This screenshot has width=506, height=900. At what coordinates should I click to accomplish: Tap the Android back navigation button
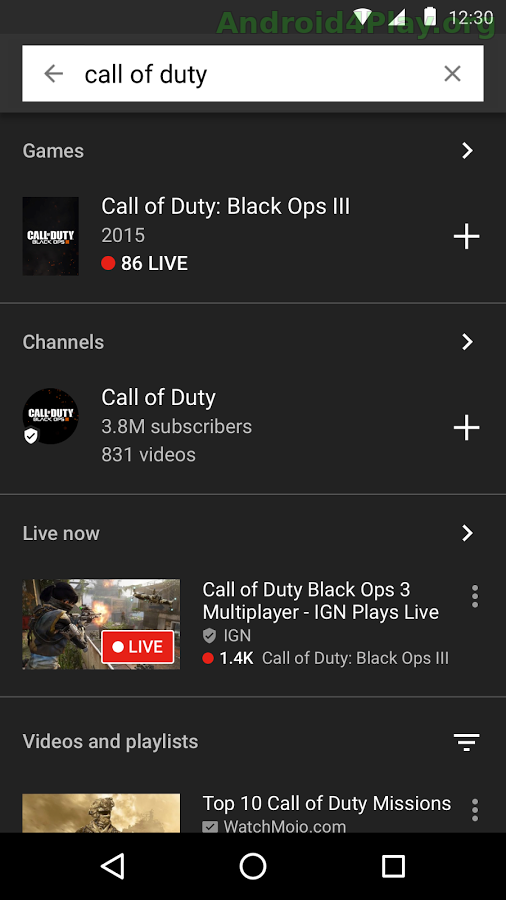coord(113,866)
